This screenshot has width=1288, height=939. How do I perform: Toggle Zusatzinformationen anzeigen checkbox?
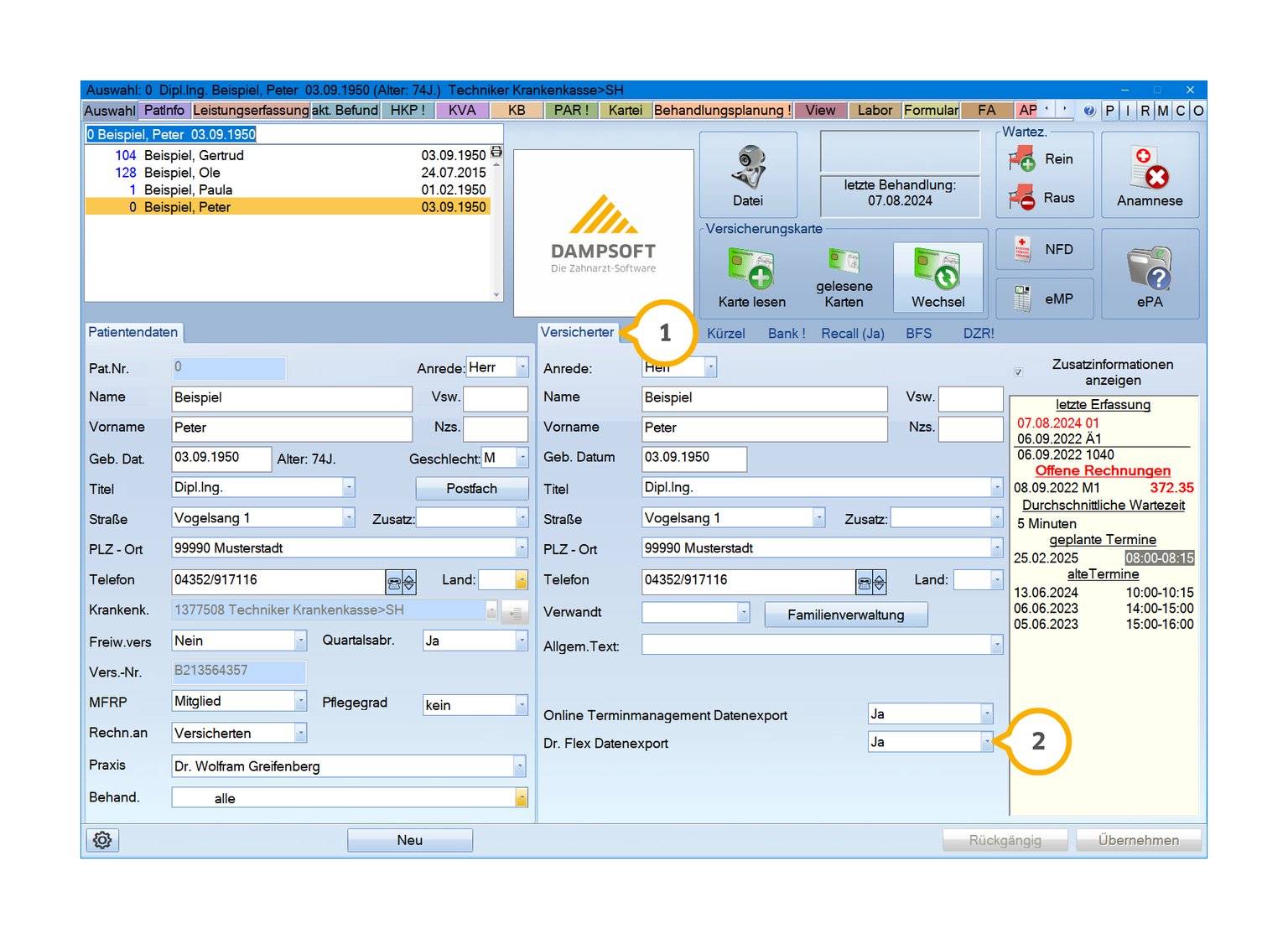[x=1018, y=372]
